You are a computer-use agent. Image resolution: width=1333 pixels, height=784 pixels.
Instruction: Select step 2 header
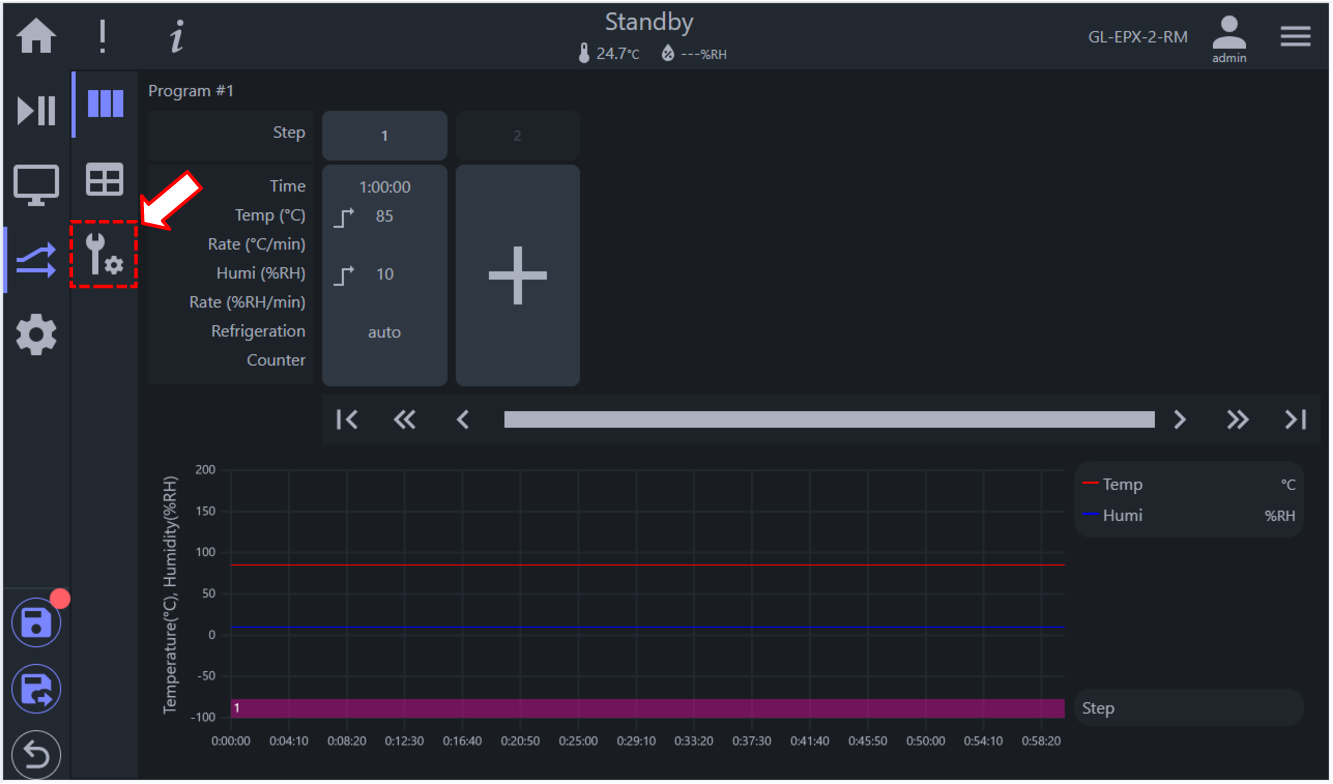518,135
